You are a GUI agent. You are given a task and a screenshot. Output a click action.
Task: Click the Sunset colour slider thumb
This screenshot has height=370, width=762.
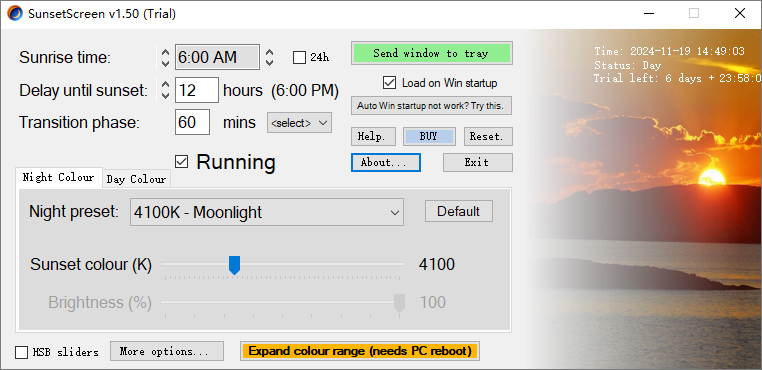click(x=234, y=265)
